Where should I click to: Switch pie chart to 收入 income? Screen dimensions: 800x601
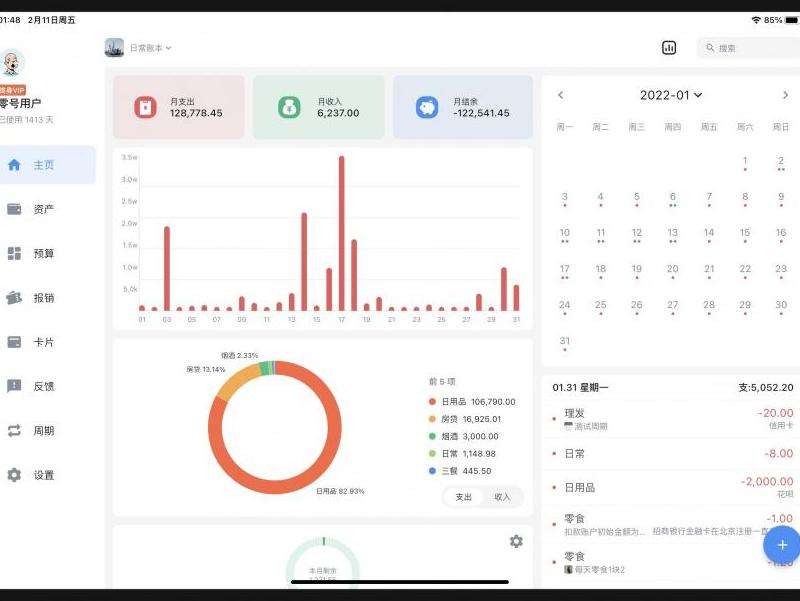[502, 497]
